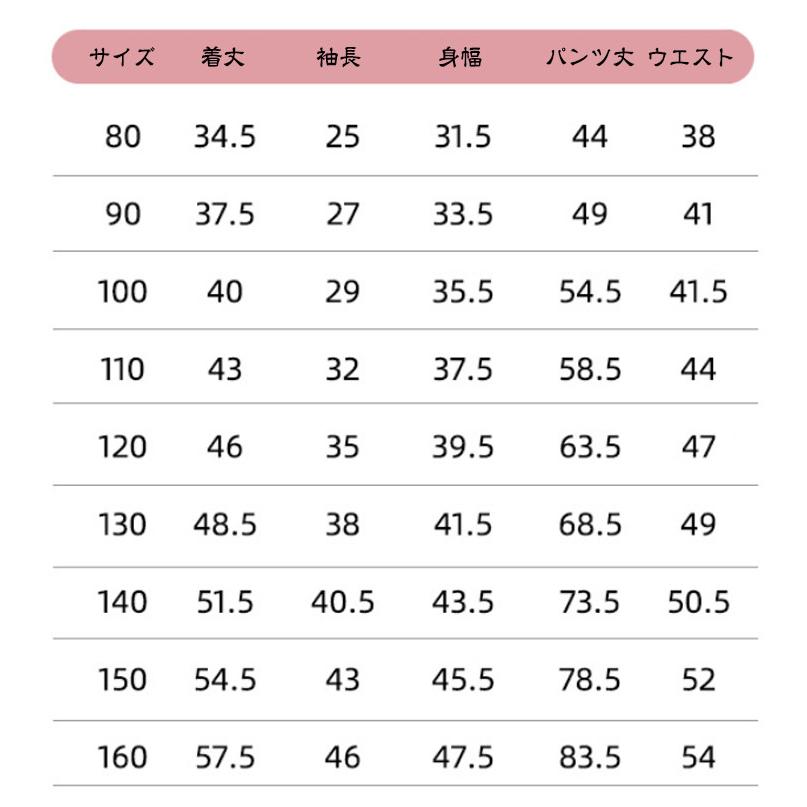Click the 身幅 column header
807x807 pixels.
click(461, 57)
